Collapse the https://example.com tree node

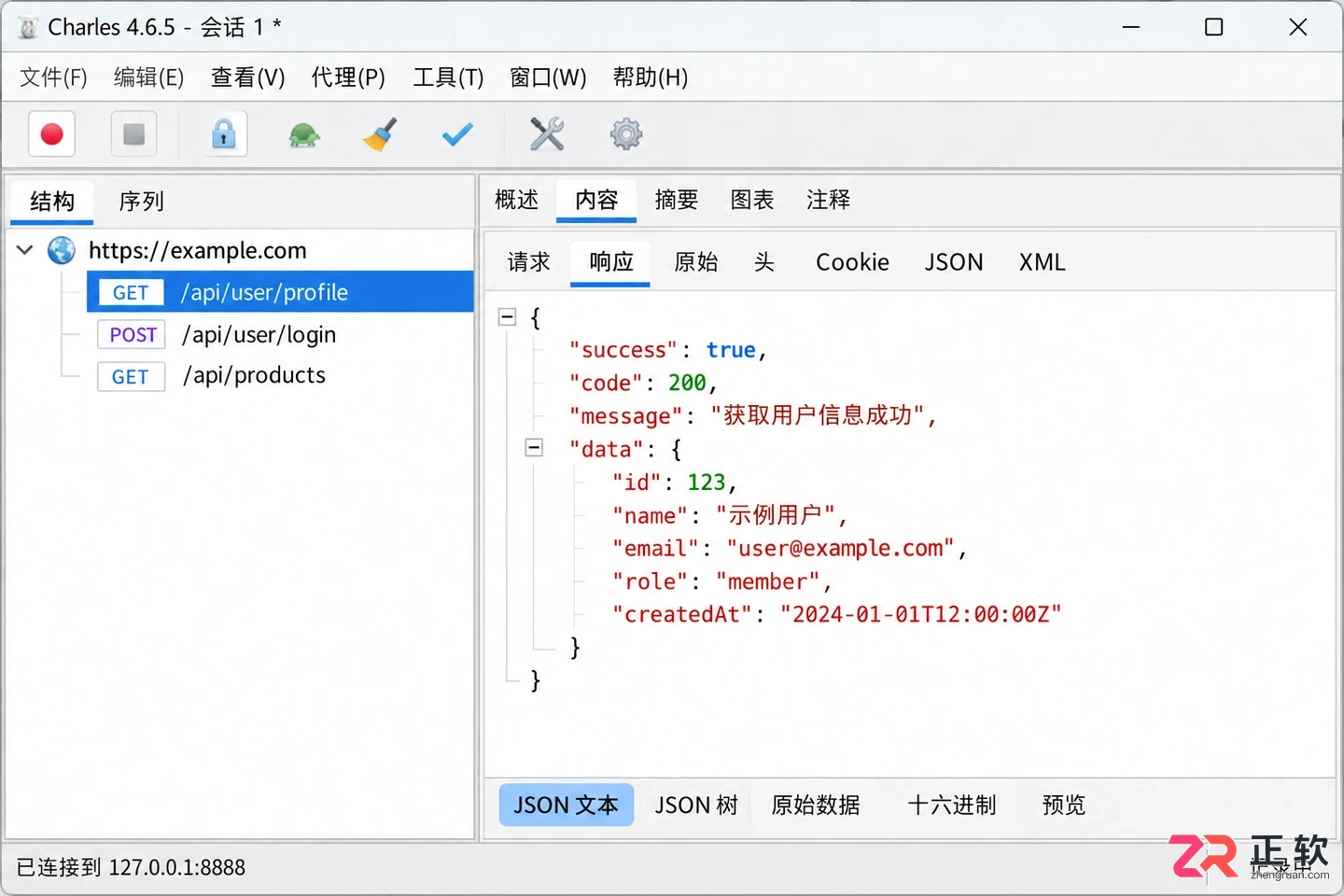click(x=25, y=250)
